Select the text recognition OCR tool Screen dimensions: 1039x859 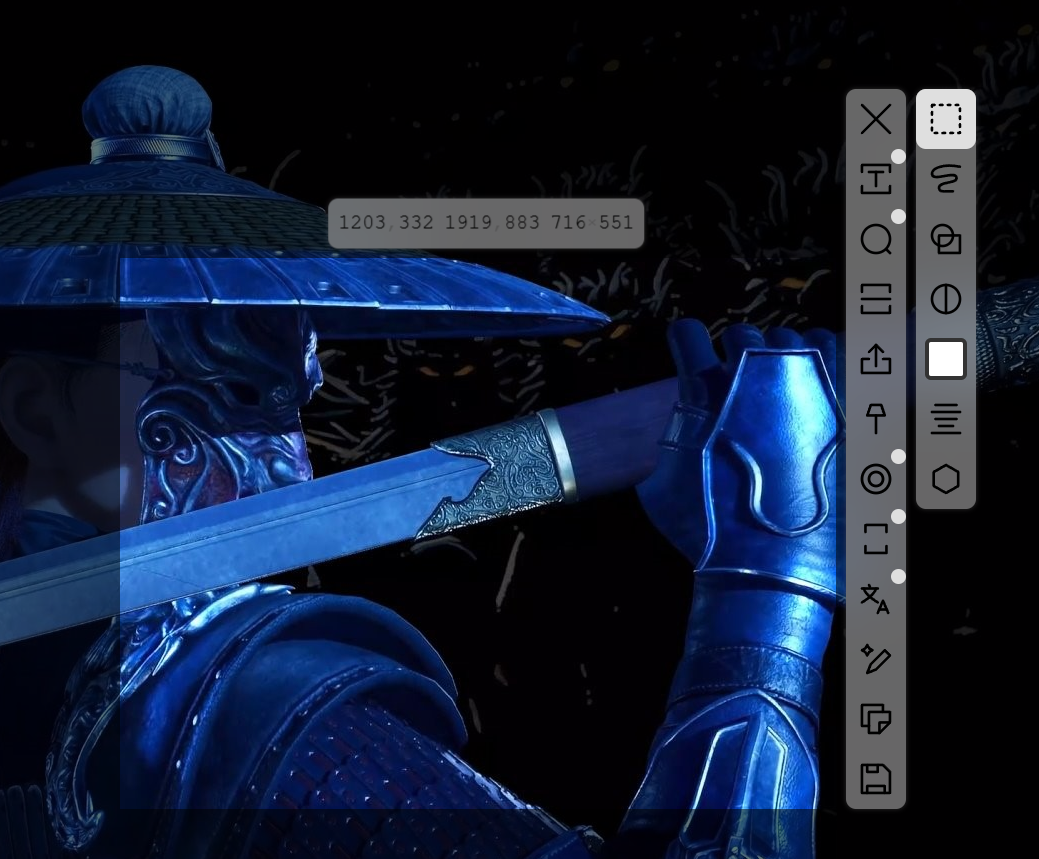(876, 180)
